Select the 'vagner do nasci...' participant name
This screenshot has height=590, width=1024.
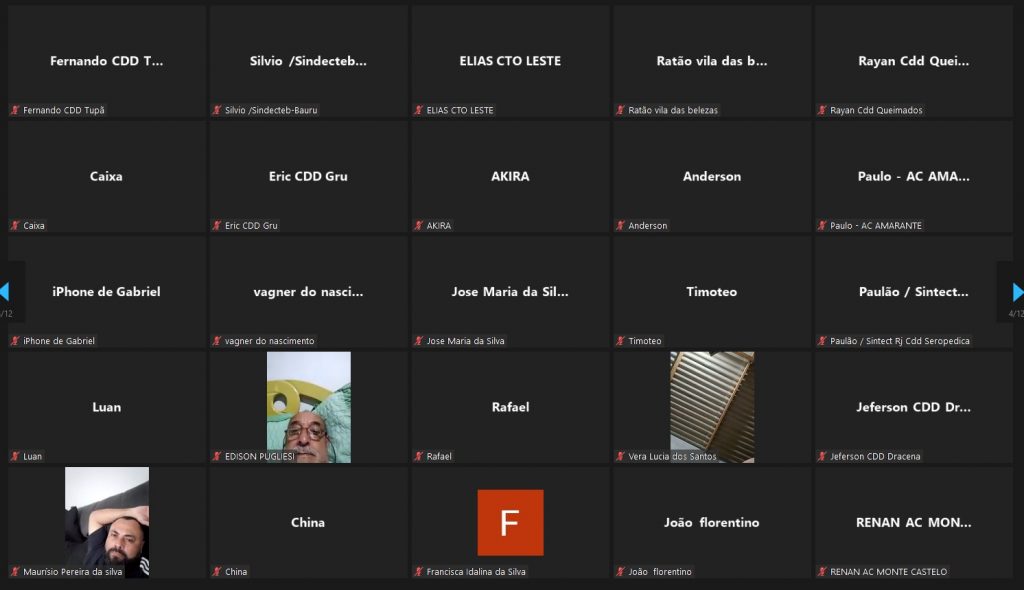click(308, 291)
